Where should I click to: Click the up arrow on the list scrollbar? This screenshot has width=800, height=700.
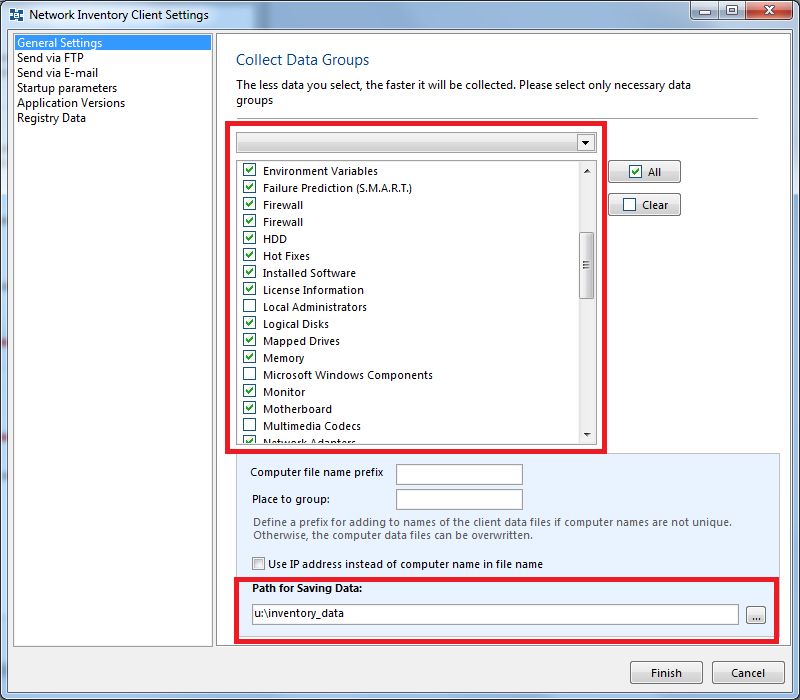587,170
